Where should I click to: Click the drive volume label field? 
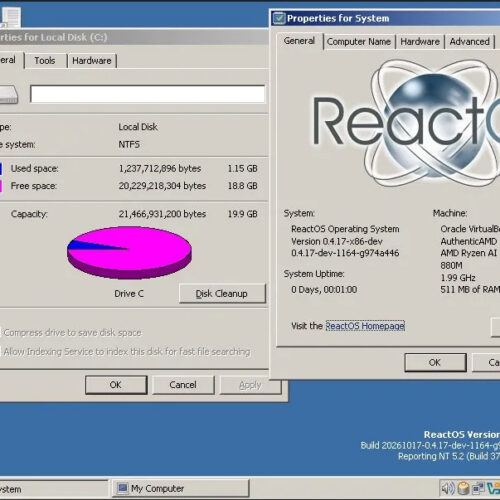[x=147, y=94]
